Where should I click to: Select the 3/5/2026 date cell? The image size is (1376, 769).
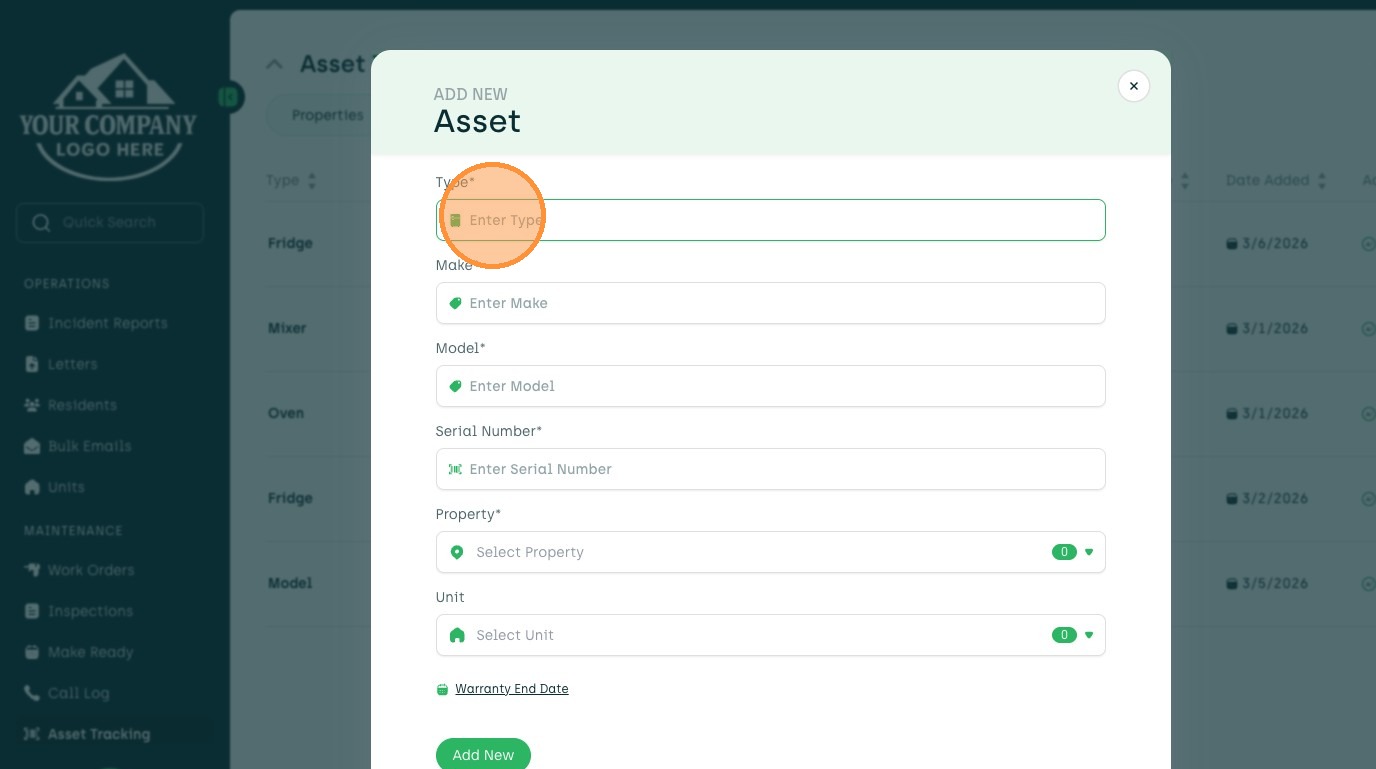pos(1267,584)
